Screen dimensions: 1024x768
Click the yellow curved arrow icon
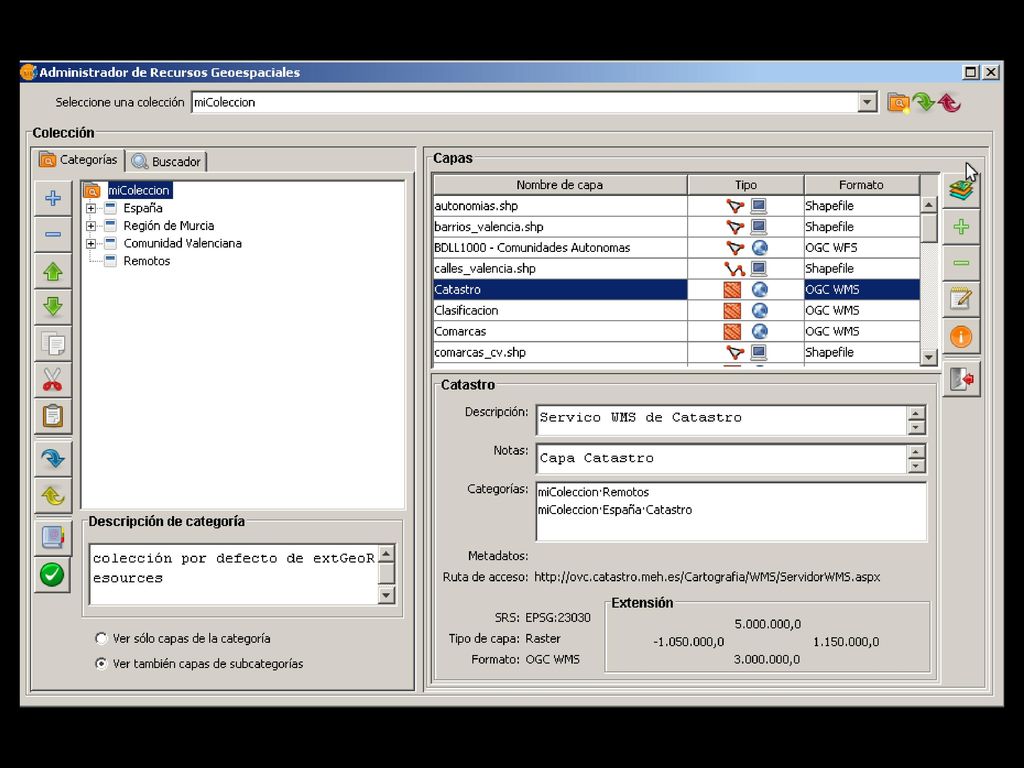tap(53, 496)
